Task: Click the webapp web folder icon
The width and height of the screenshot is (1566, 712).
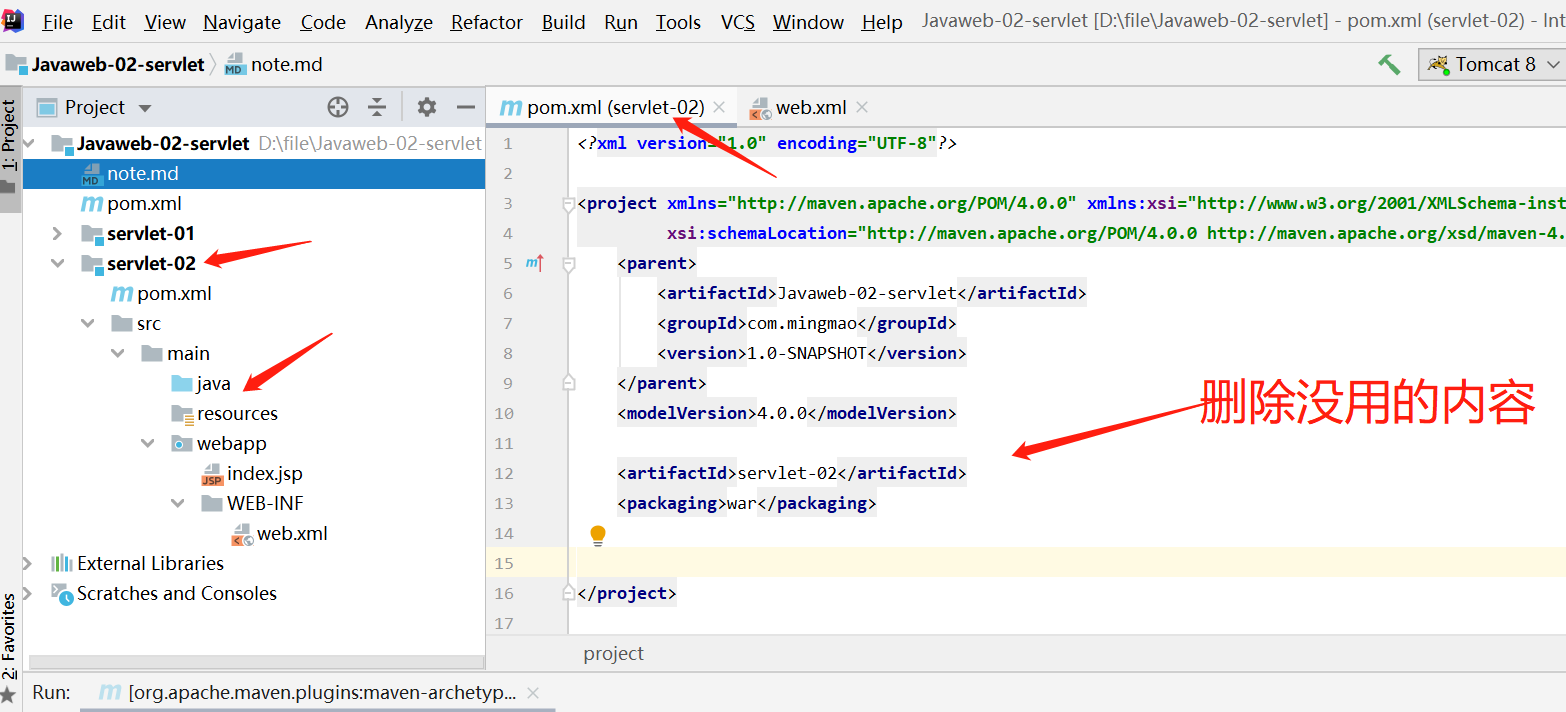Action: pos(182,444)
